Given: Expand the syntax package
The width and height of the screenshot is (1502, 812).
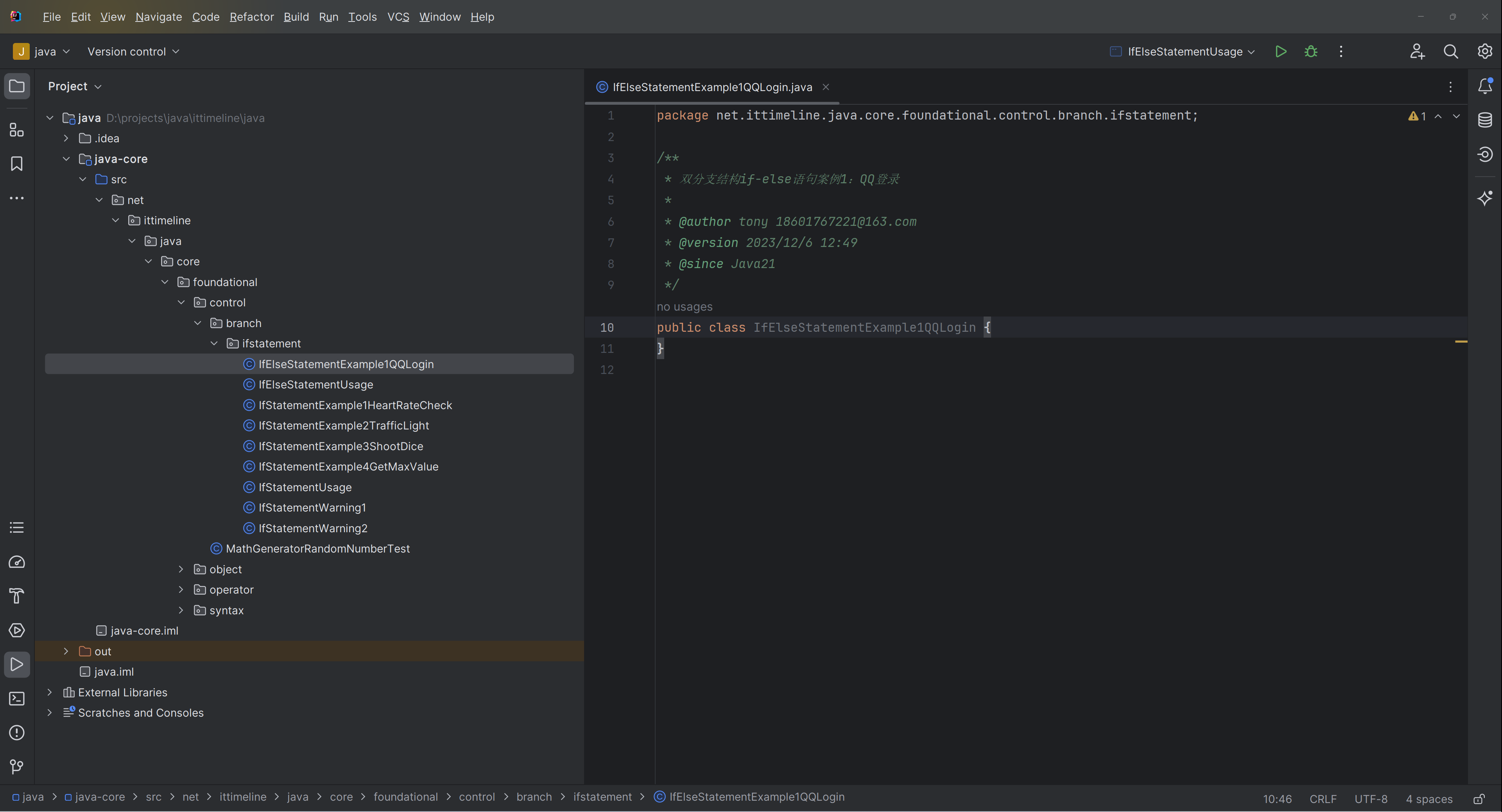Looking at the screenshot, I should (181, 610).
